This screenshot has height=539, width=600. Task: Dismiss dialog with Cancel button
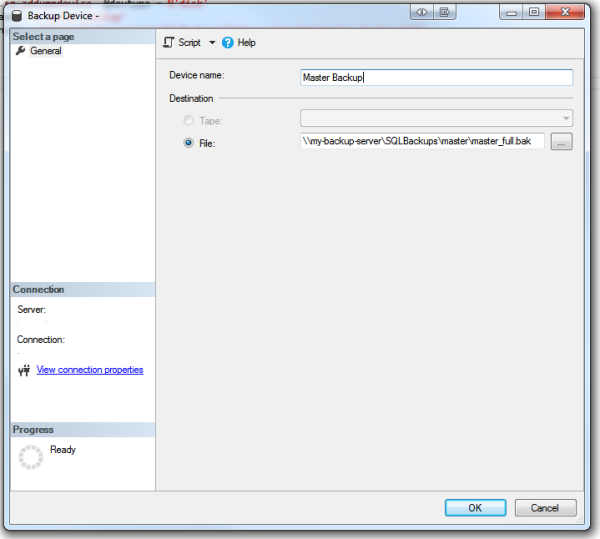[545, 508]
